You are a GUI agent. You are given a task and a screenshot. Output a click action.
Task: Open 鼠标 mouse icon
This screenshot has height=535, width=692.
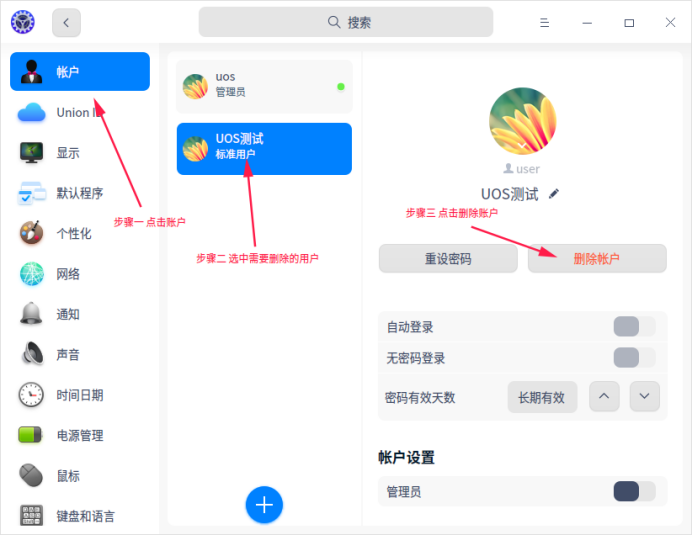[31, 475]
